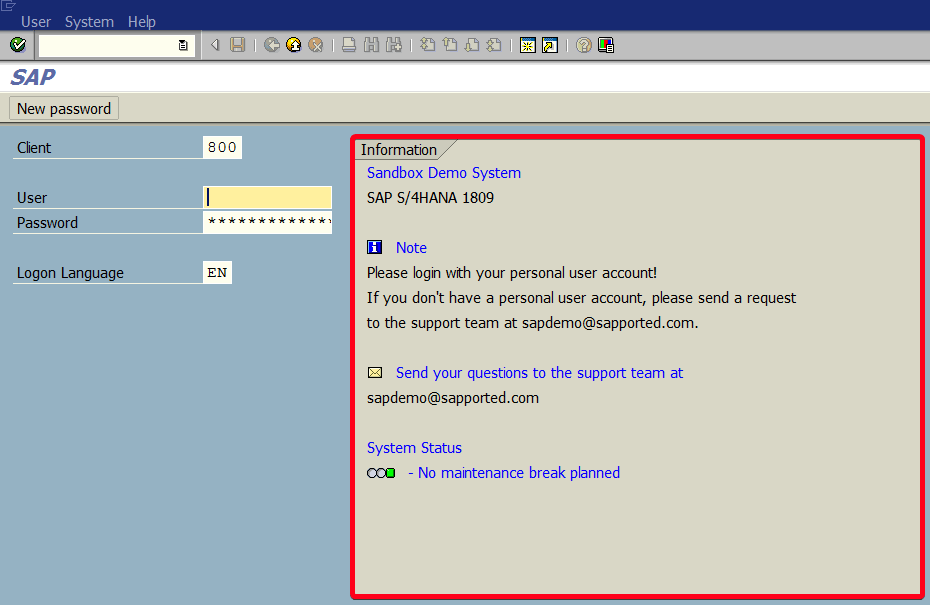930x605 pixels.
Task: Click the Back arrow icon
Action: (271, 45)
